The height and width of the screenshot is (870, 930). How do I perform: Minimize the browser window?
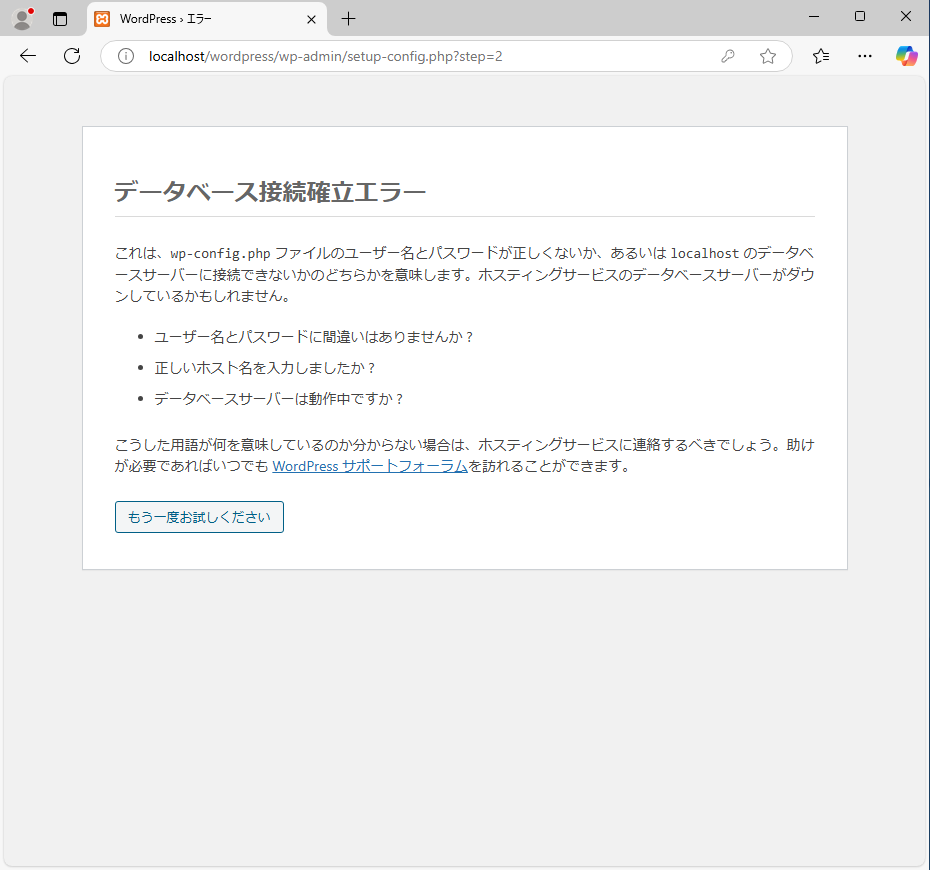814,17
